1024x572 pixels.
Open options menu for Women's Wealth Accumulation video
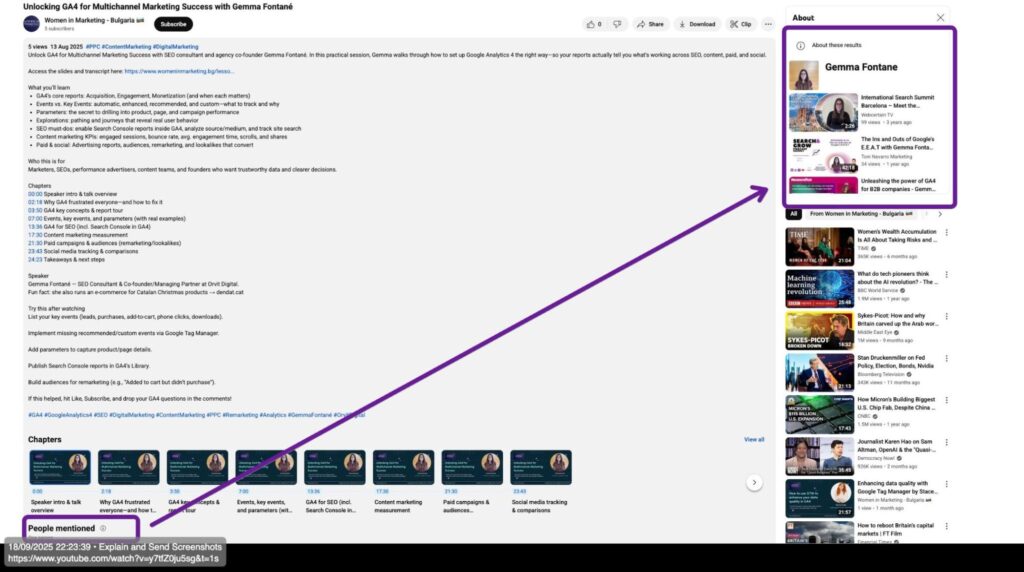(x=947, y=232)
